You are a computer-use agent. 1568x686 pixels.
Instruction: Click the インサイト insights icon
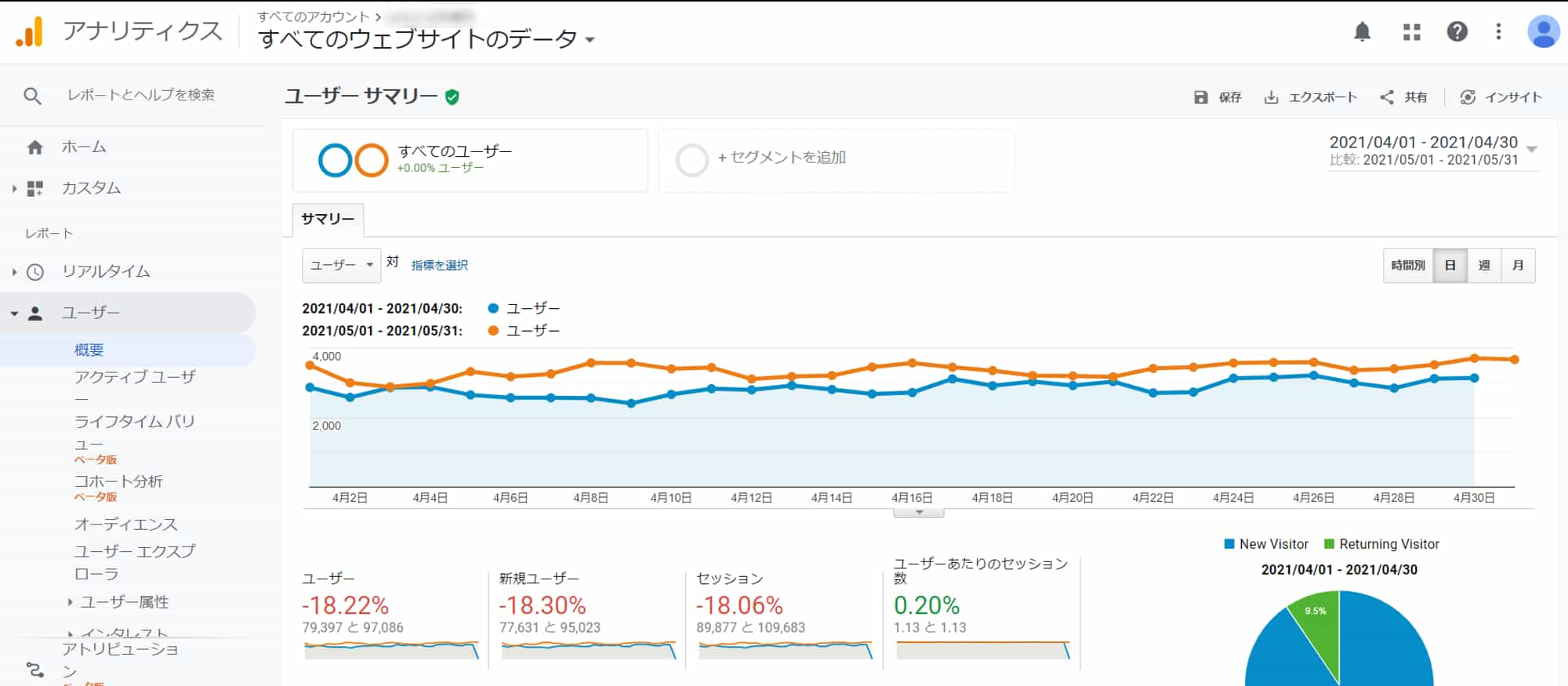point(1468,97)
